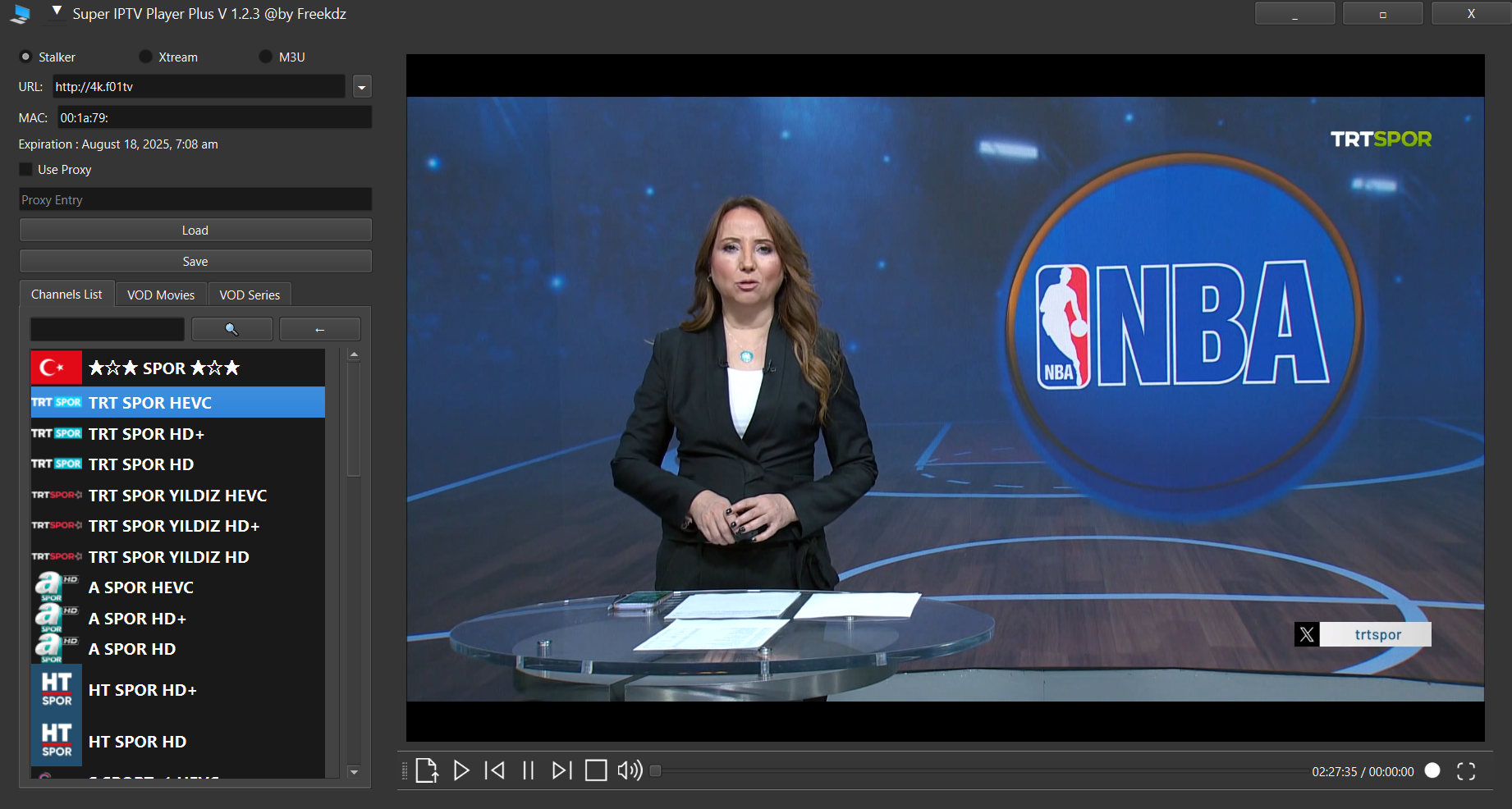Minimize the Super IPTV Player window
This screenshot has width=1512, height=809.
[x=1294, y=13]
